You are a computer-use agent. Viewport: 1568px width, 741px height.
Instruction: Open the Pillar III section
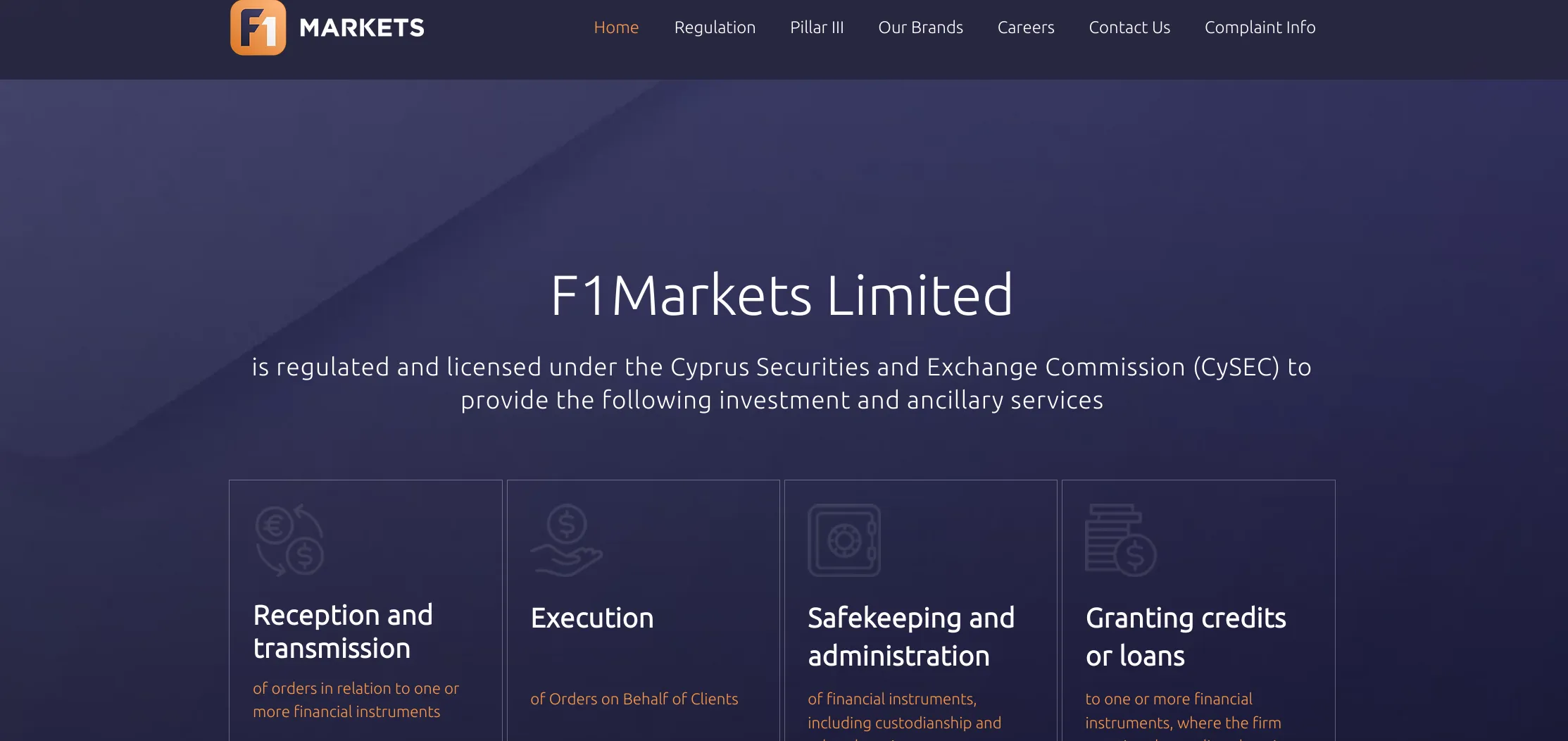point(817,27)
